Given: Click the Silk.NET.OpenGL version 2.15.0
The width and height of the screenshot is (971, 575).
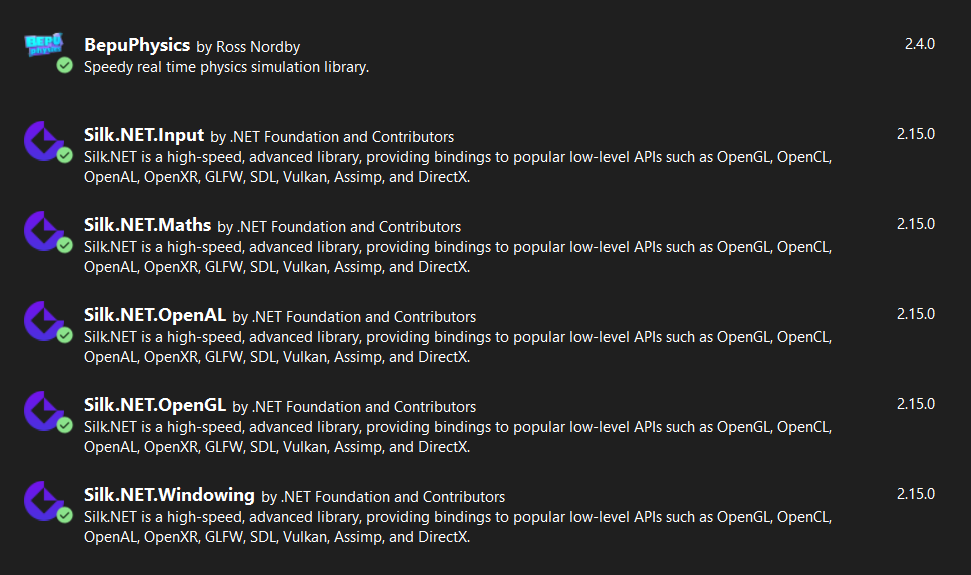Looking at the screenshot, I should click(915, 404).
